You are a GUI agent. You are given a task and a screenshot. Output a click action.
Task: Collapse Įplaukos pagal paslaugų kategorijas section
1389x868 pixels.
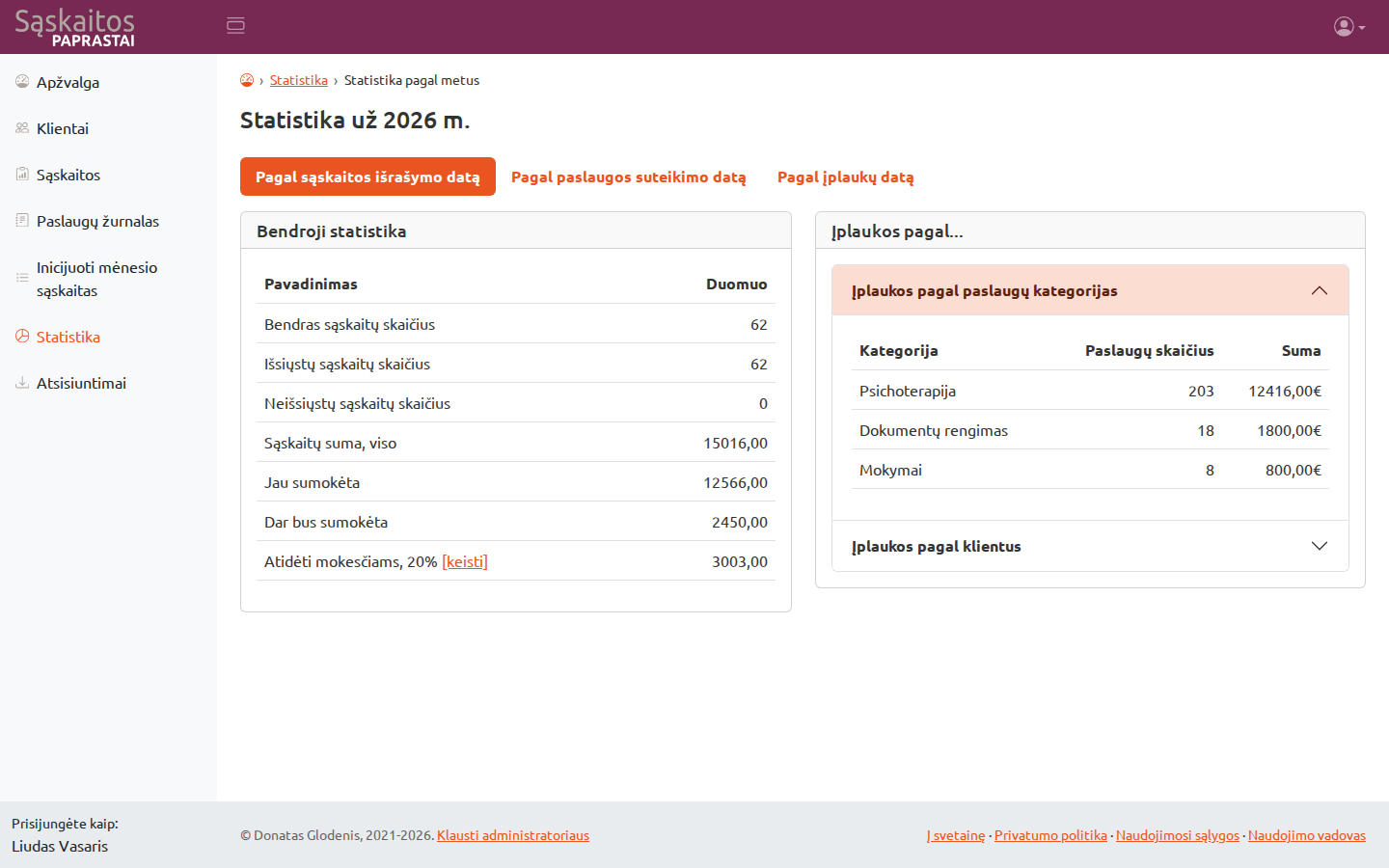click(x=1090, y=290)
